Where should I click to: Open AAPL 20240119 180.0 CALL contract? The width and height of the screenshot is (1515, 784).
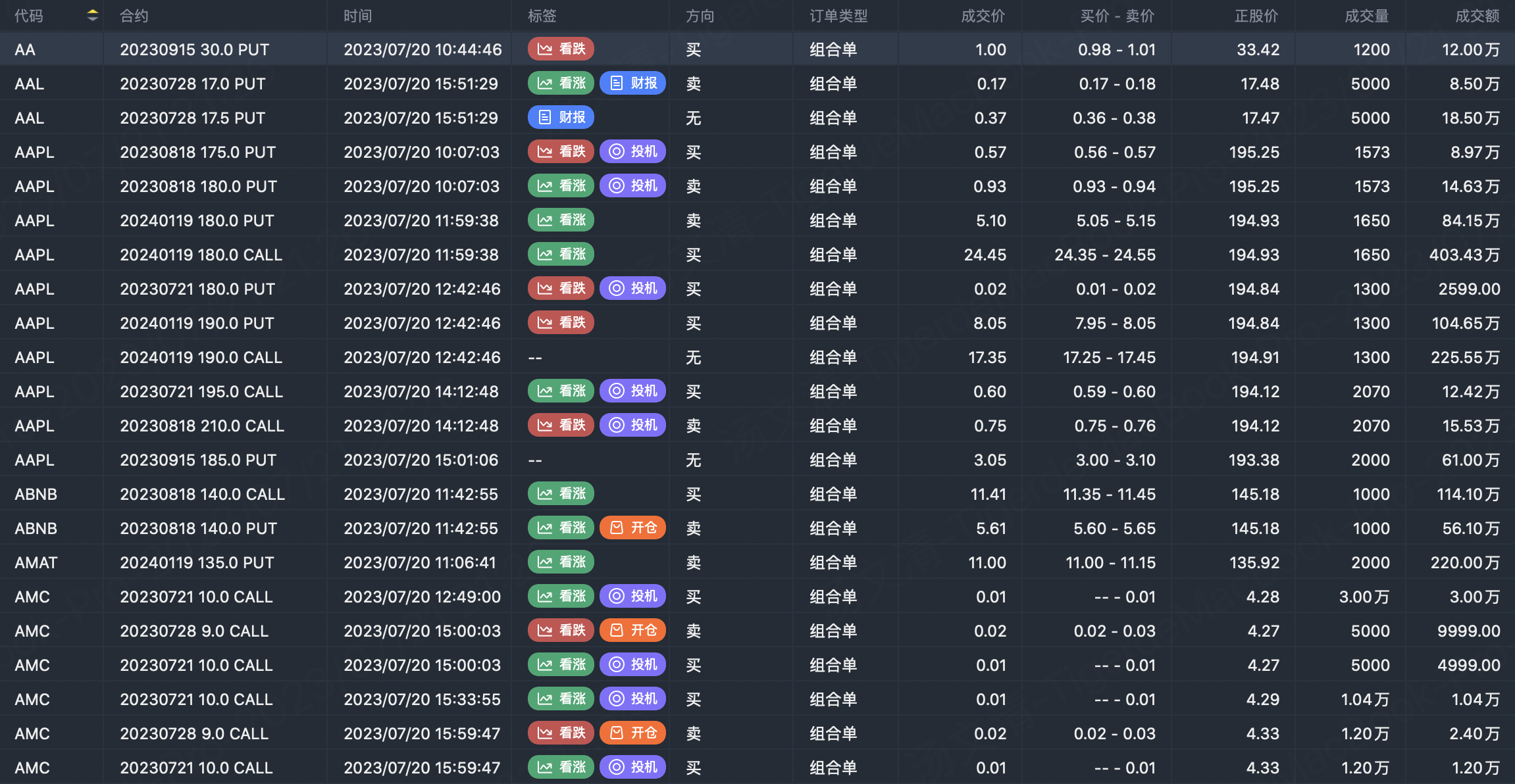[201, 255]
